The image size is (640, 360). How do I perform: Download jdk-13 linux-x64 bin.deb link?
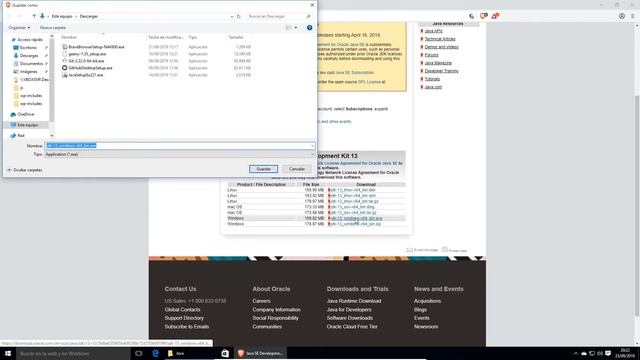pos(353,190)
